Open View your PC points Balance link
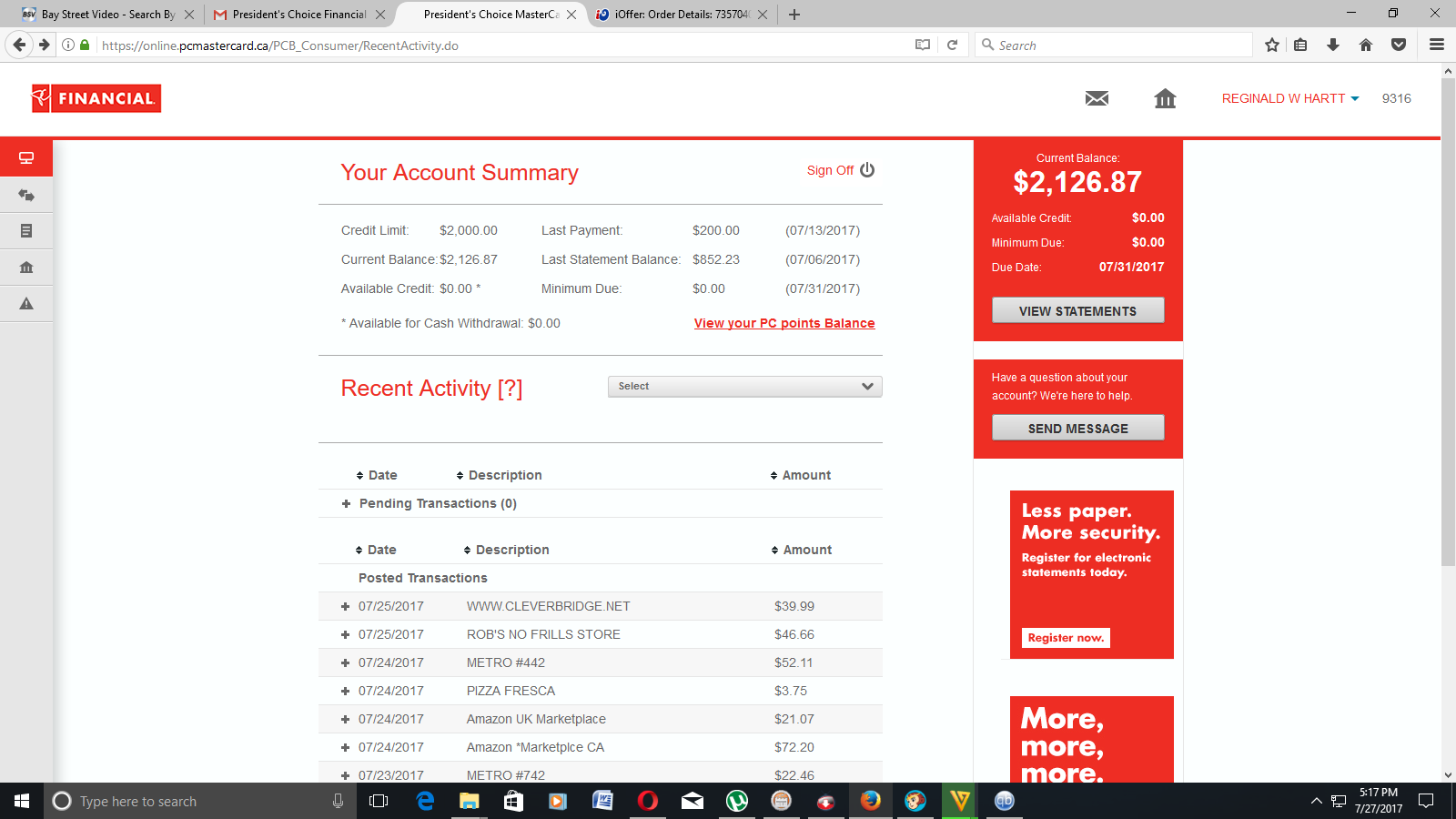 click(784, 323)
